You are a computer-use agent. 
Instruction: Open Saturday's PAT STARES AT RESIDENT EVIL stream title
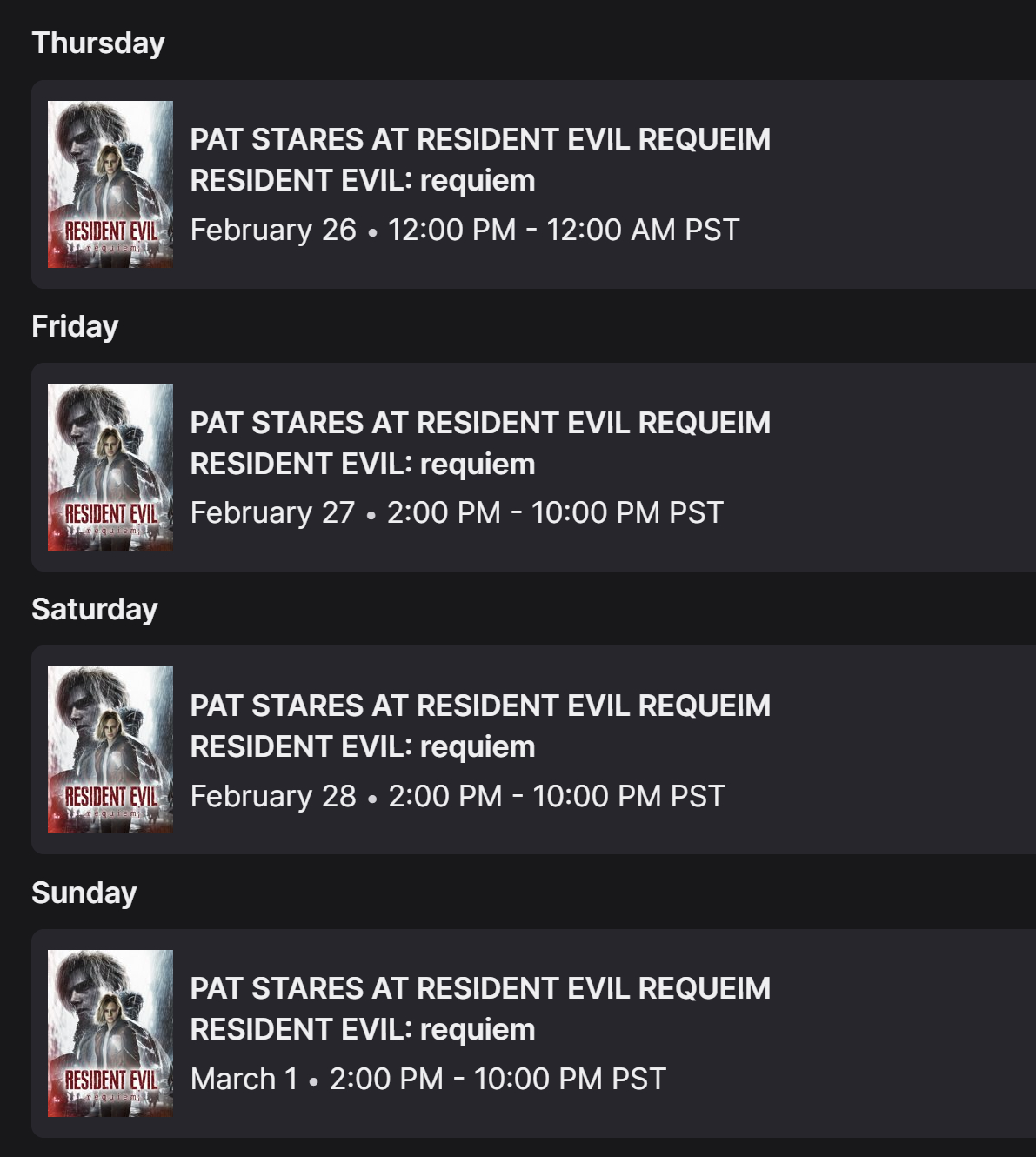click(480, 706)
